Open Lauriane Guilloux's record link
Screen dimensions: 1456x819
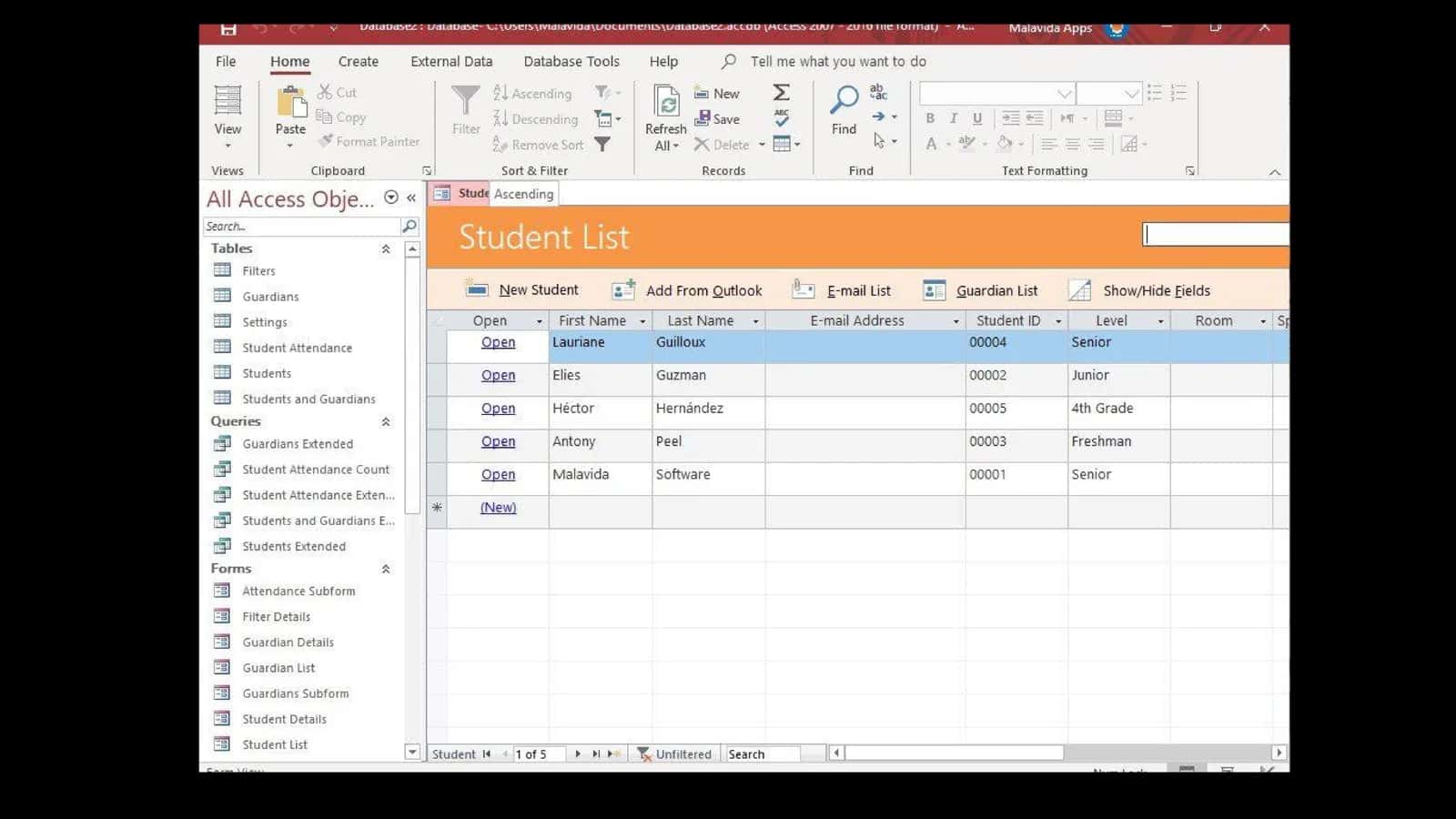point(498,342)
